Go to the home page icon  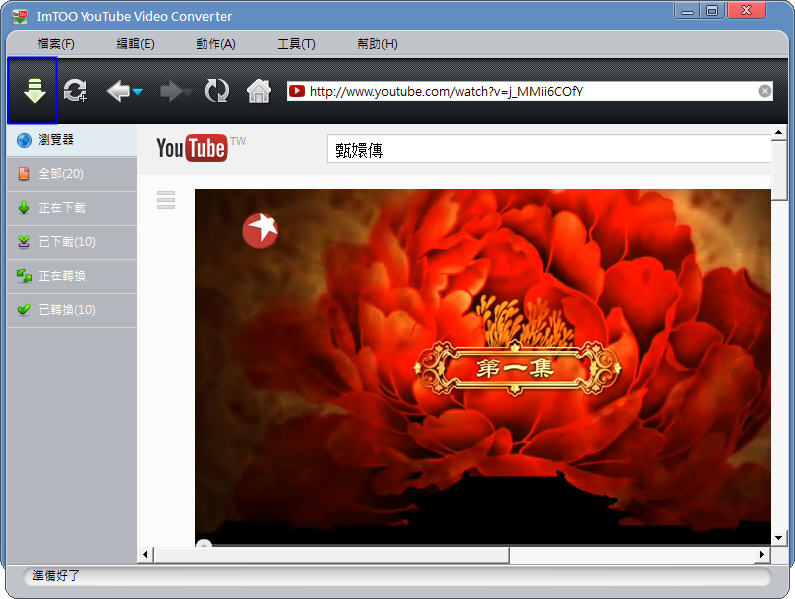259,91
